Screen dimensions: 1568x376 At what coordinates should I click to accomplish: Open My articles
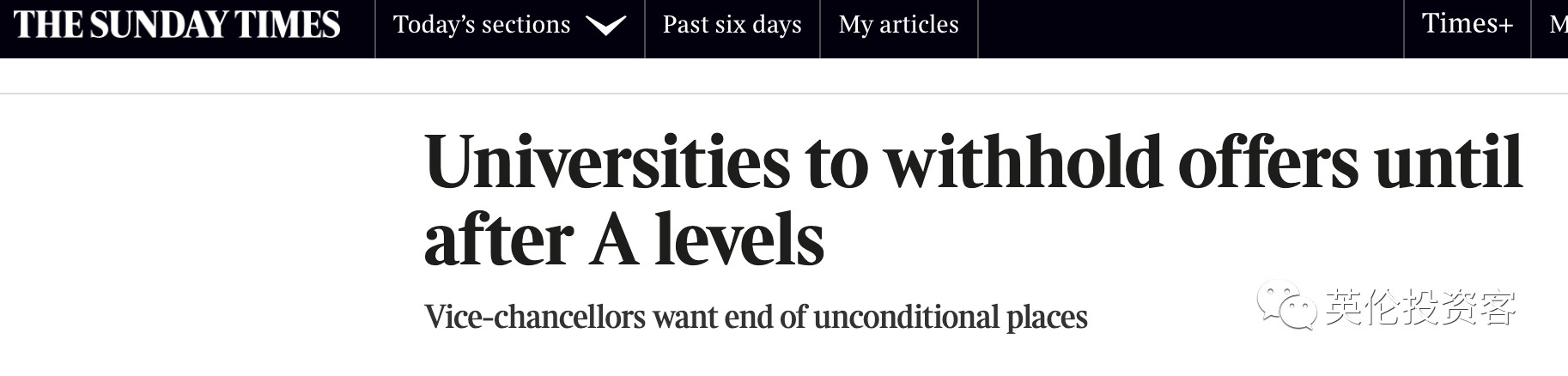click(x=898, y=25)
